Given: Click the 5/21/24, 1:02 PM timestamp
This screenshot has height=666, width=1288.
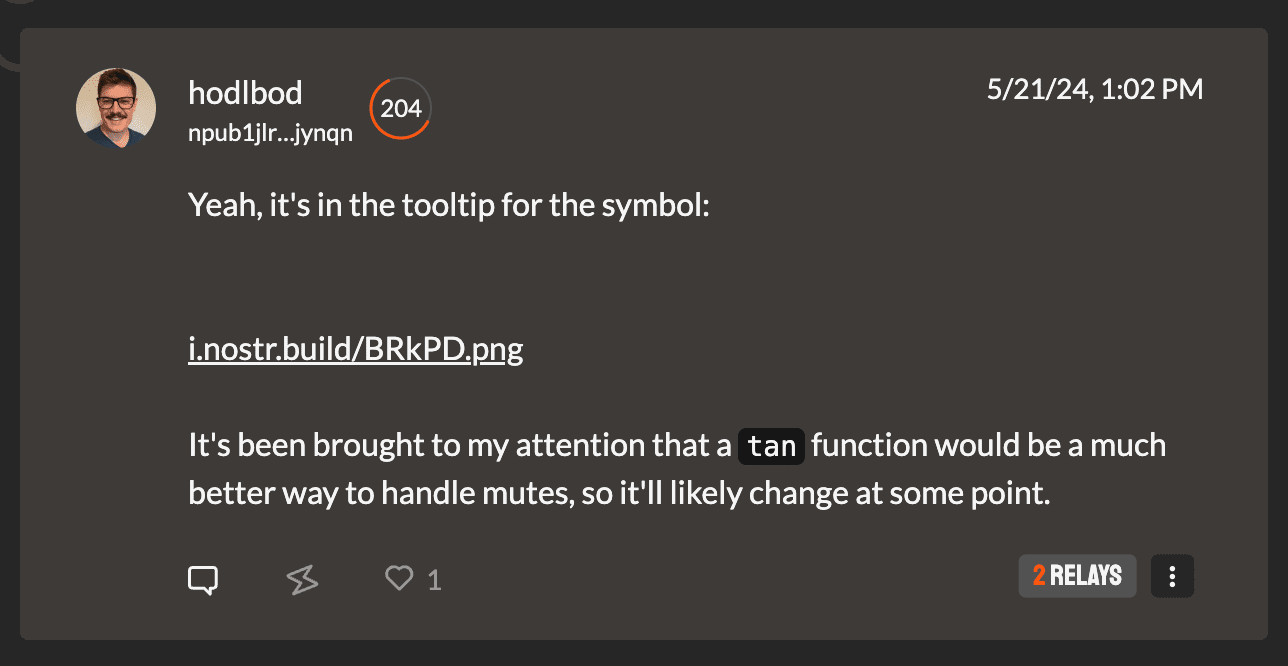Looking at the screenshot, I should pyautogui.click(x=1095, y=89).
